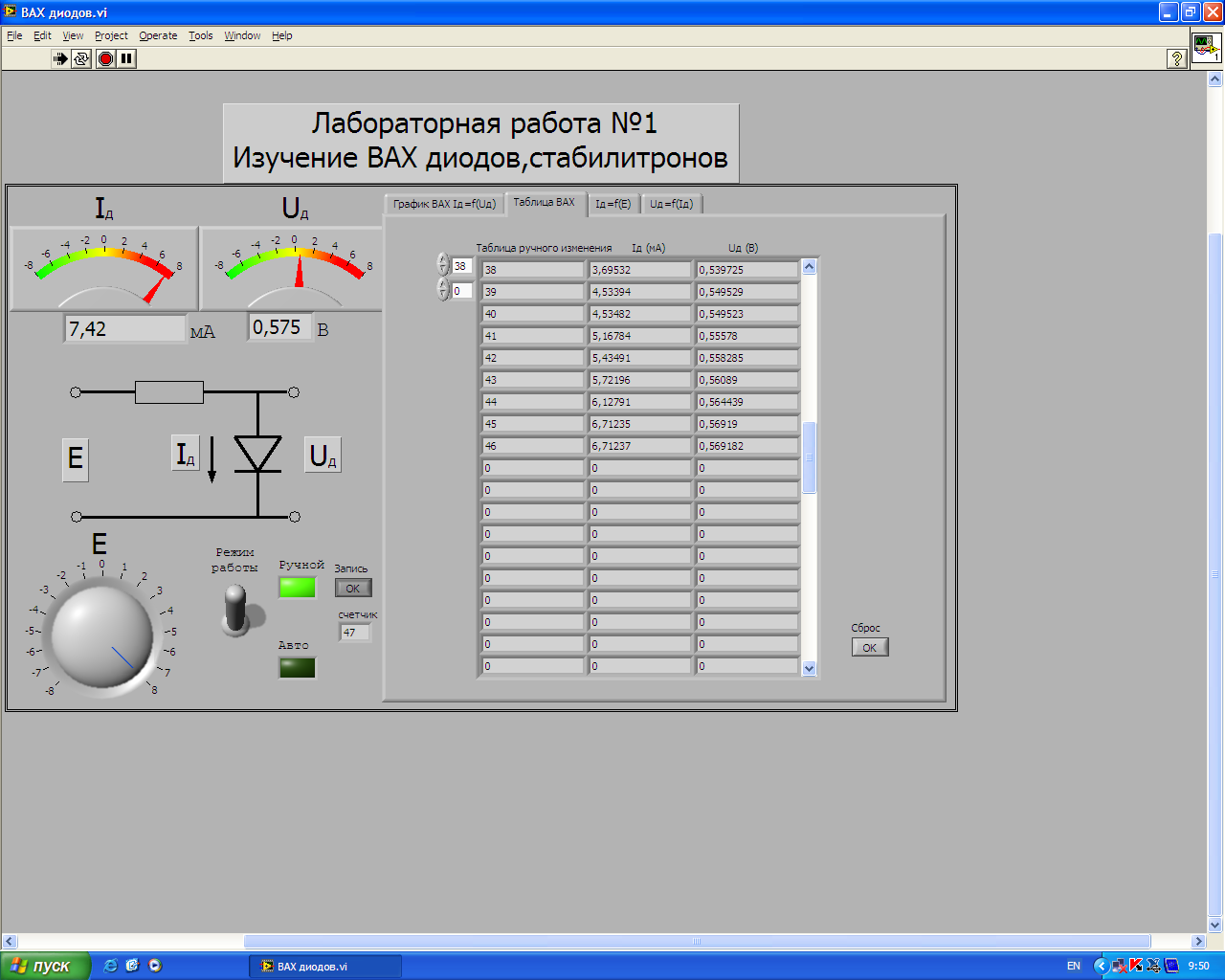Click the table scrollbar up arrow

click(809, 267)
